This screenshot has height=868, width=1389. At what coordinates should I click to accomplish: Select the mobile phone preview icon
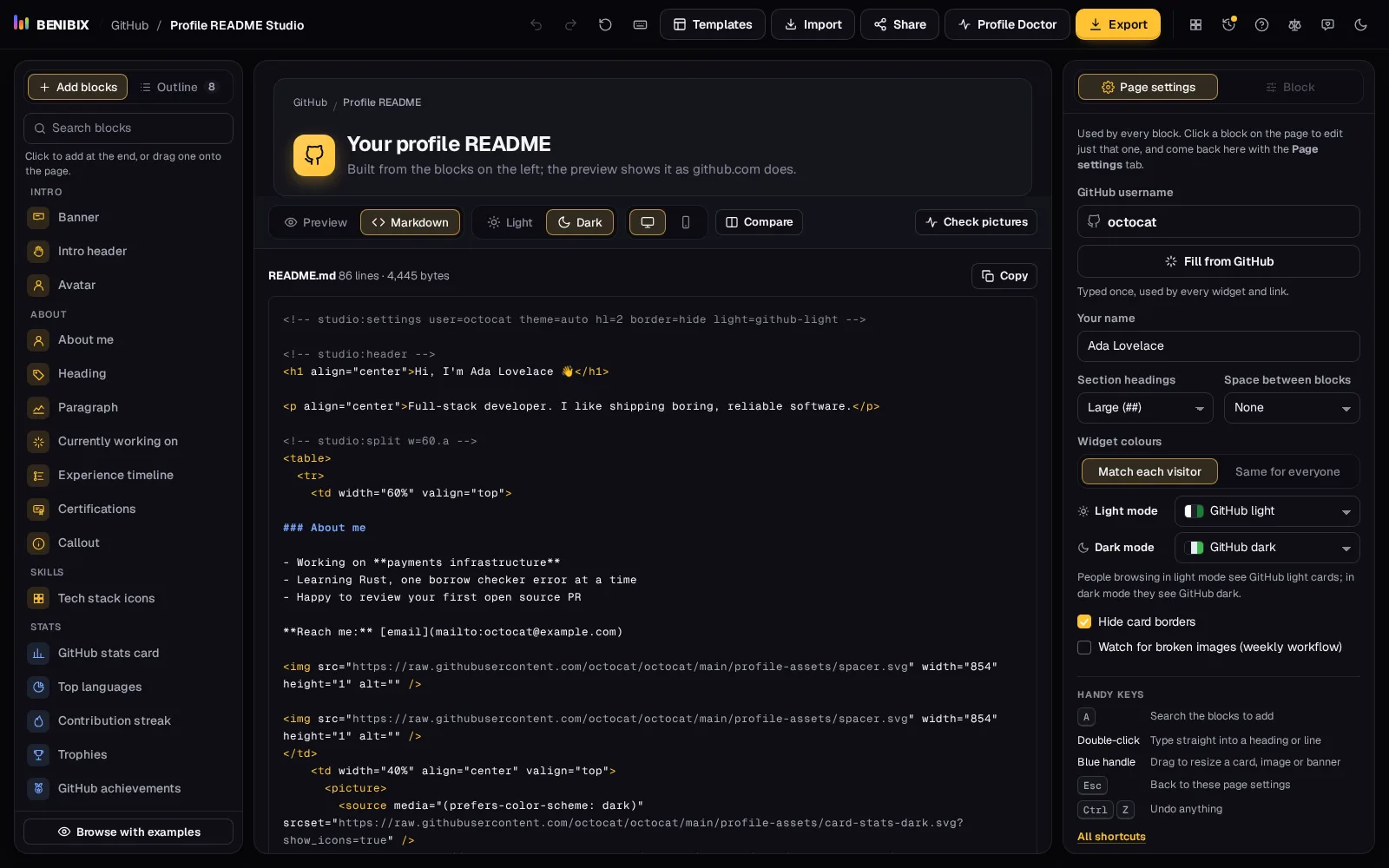[x=686, y=222]
